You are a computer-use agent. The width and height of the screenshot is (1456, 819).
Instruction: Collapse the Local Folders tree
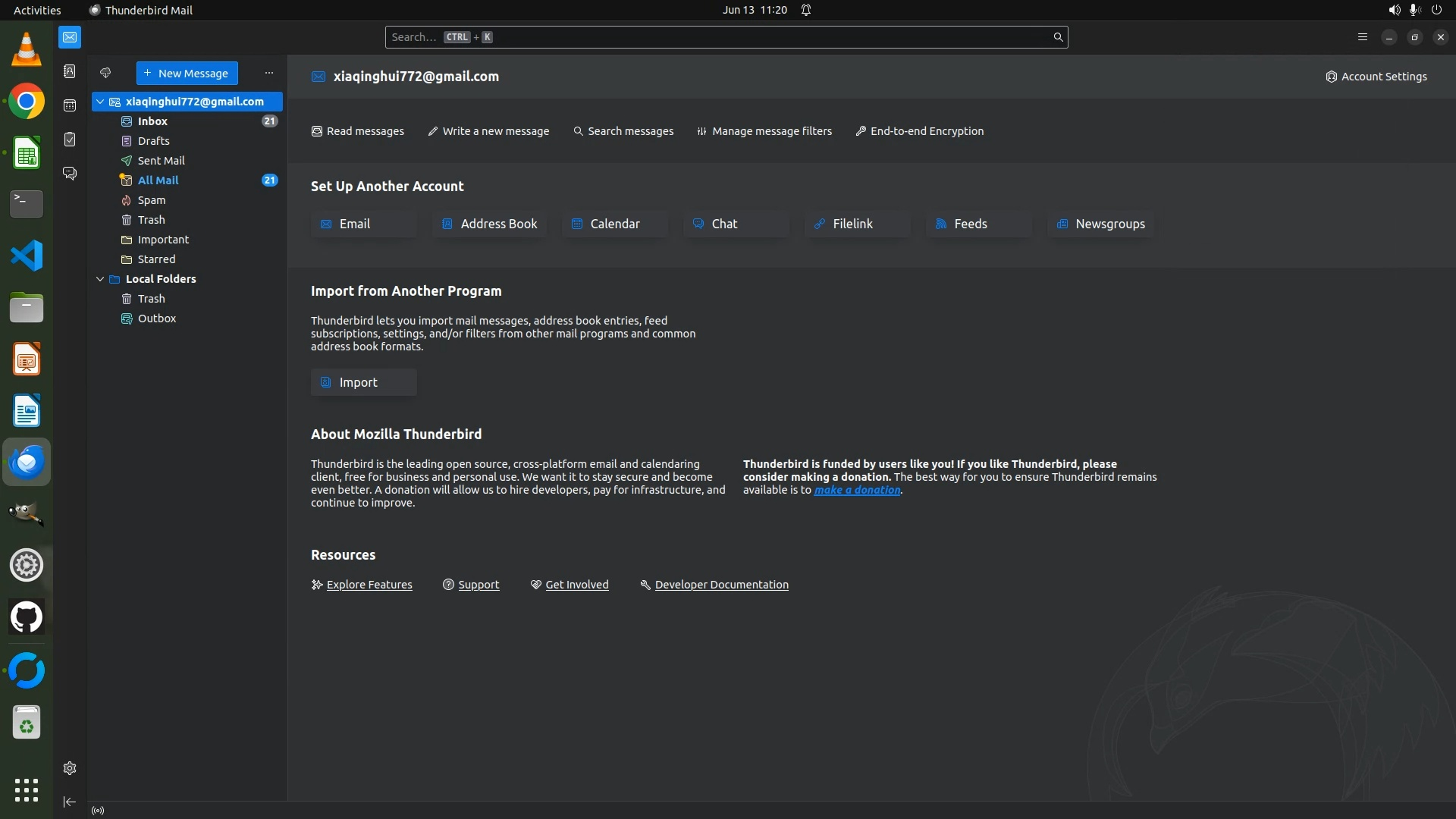coord(100,279)
